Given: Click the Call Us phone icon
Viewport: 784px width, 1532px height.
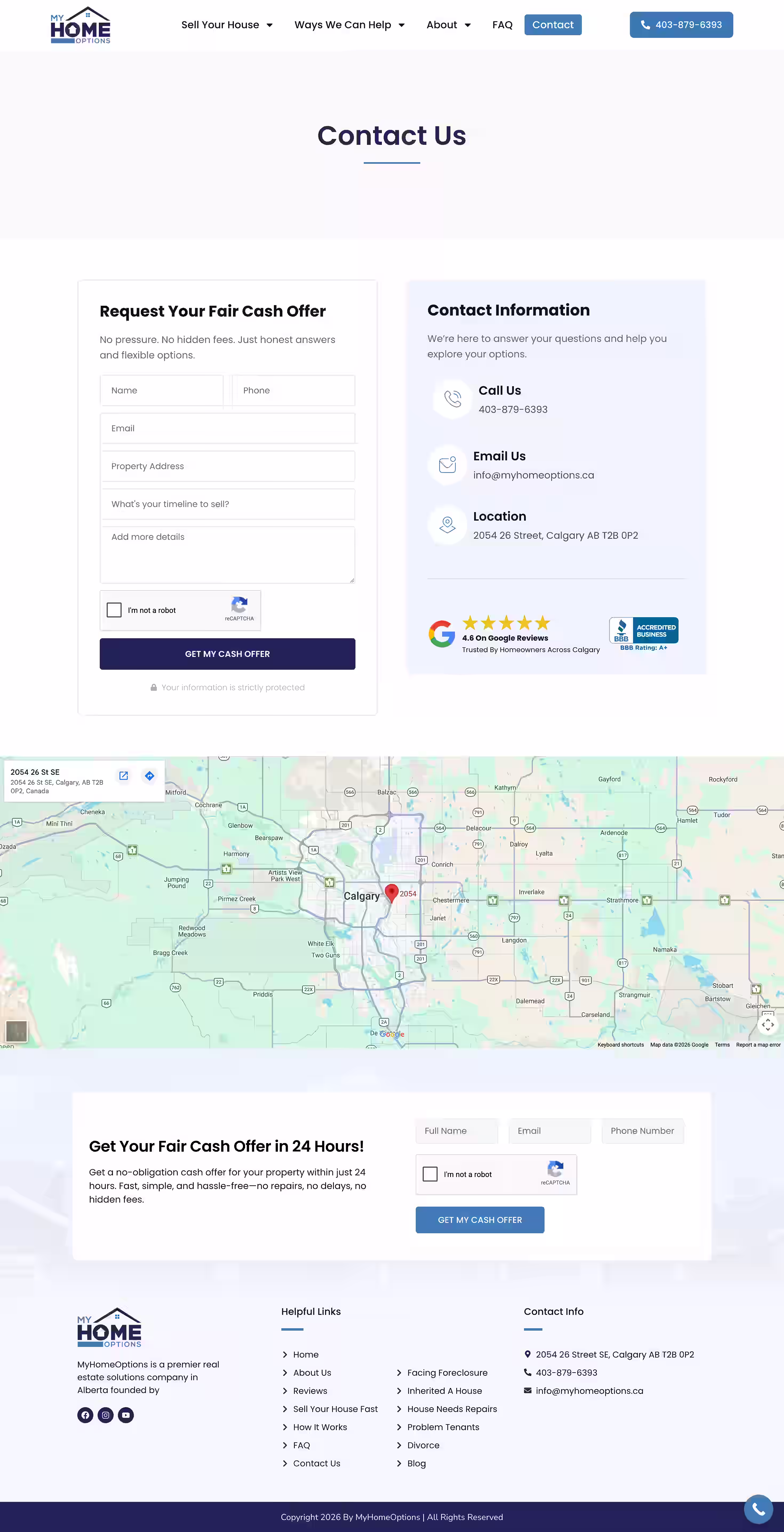Looking at the screenshot, I should click(453, 399).
